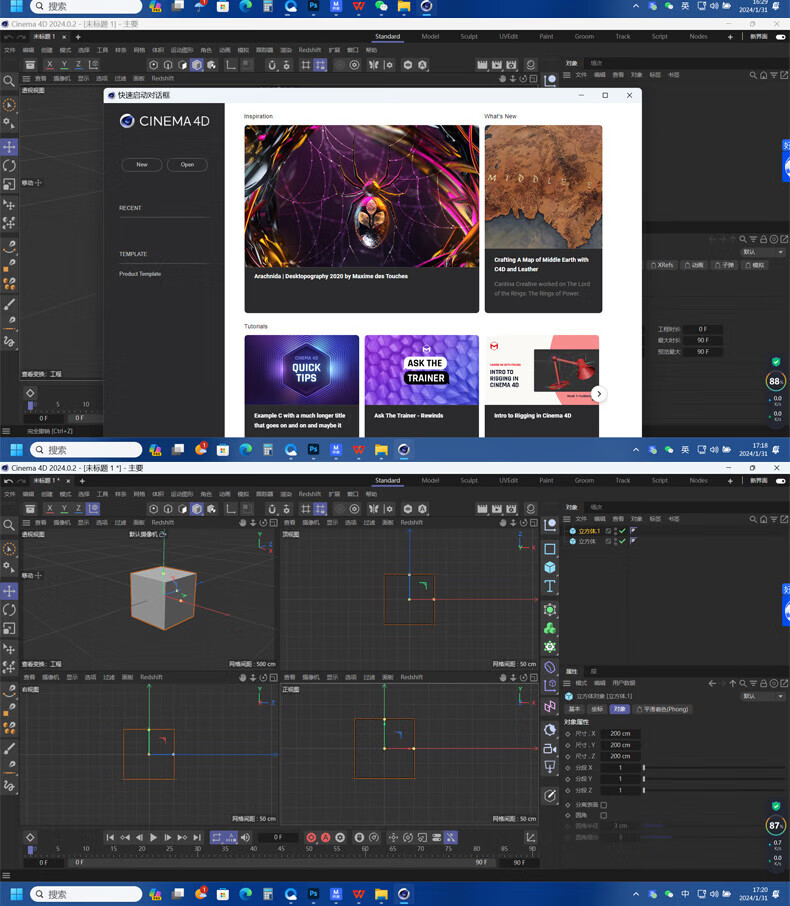Switch to the 坐标 attributes tab

coord(597,709)
